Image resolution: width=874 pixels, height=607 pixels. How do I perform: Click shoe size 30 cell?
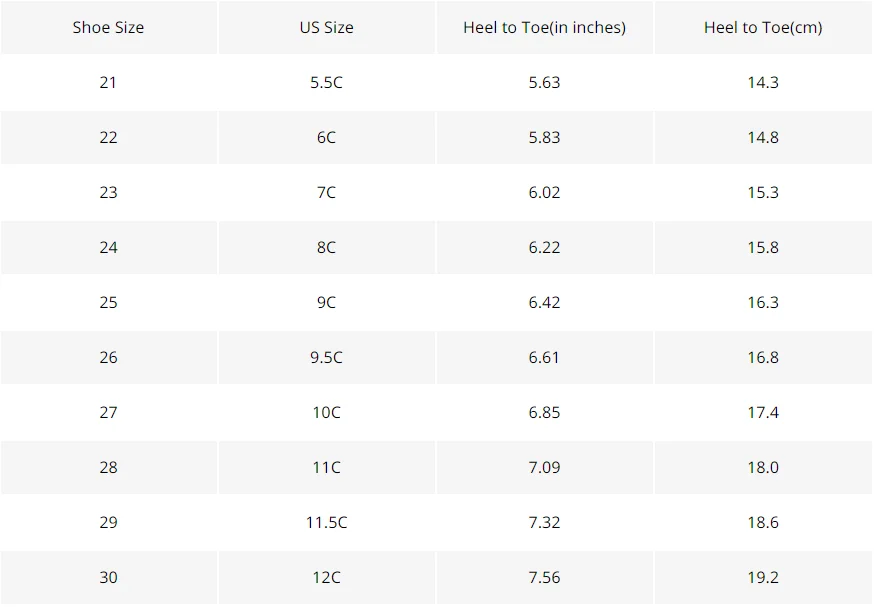pos(109,577)
